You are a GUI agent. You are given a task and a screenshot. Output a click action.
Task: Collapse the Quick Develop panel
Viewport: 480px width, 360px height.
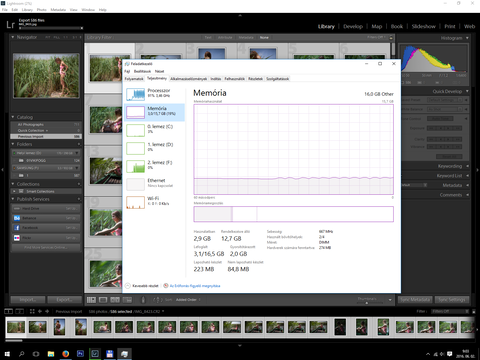[x=467, y=91]
